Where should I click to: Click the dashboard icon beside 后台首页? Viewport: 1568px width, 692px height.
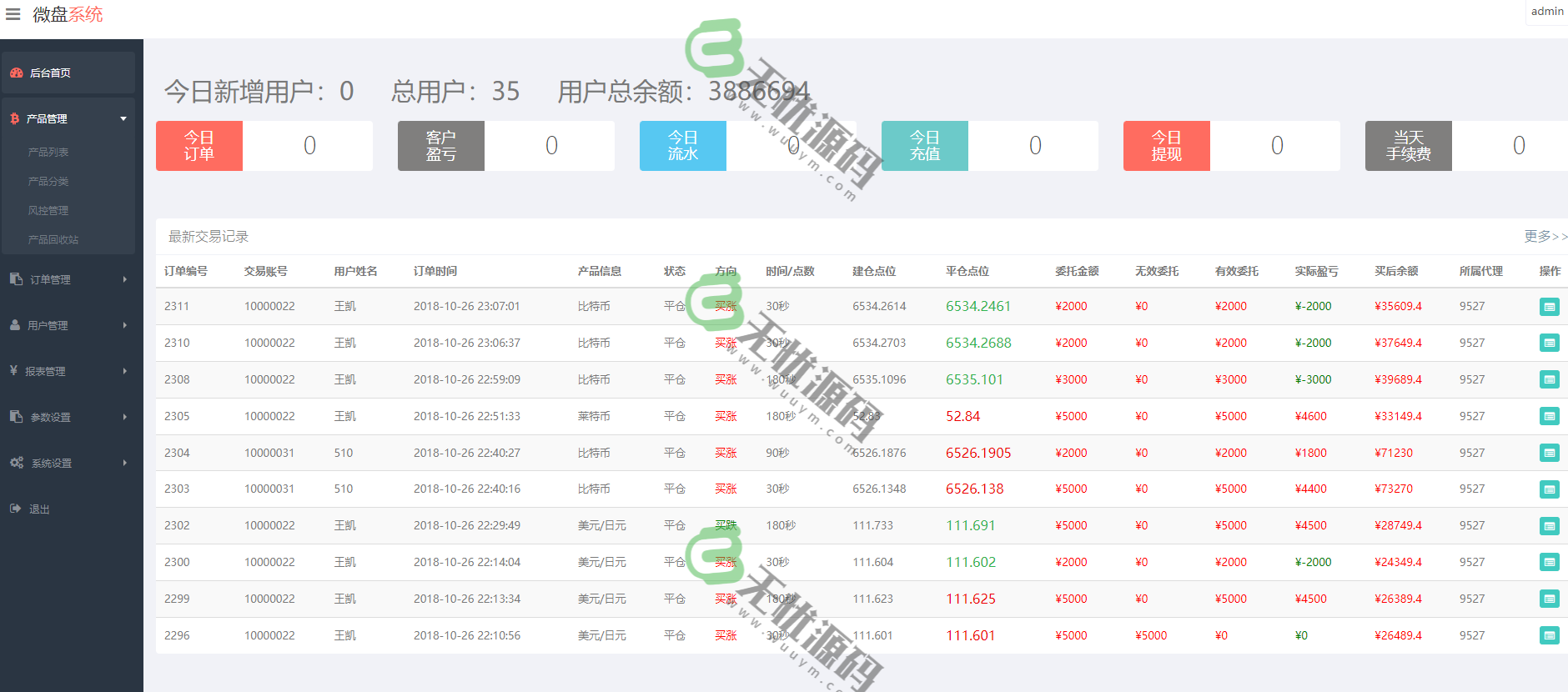(x=17, y=73)
